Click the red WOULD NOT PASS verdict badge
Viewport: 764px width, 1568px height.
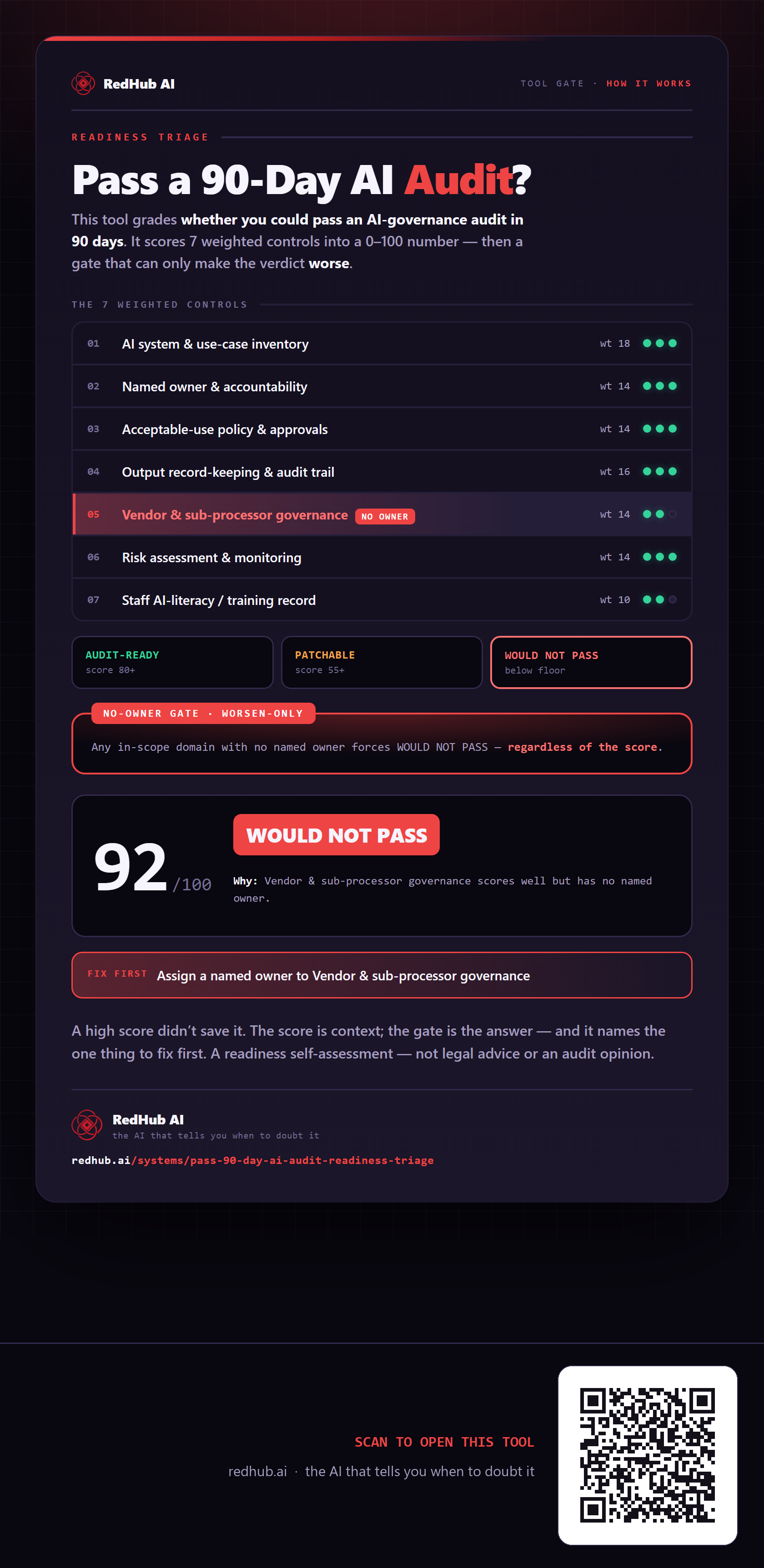[x=337, y=834]
